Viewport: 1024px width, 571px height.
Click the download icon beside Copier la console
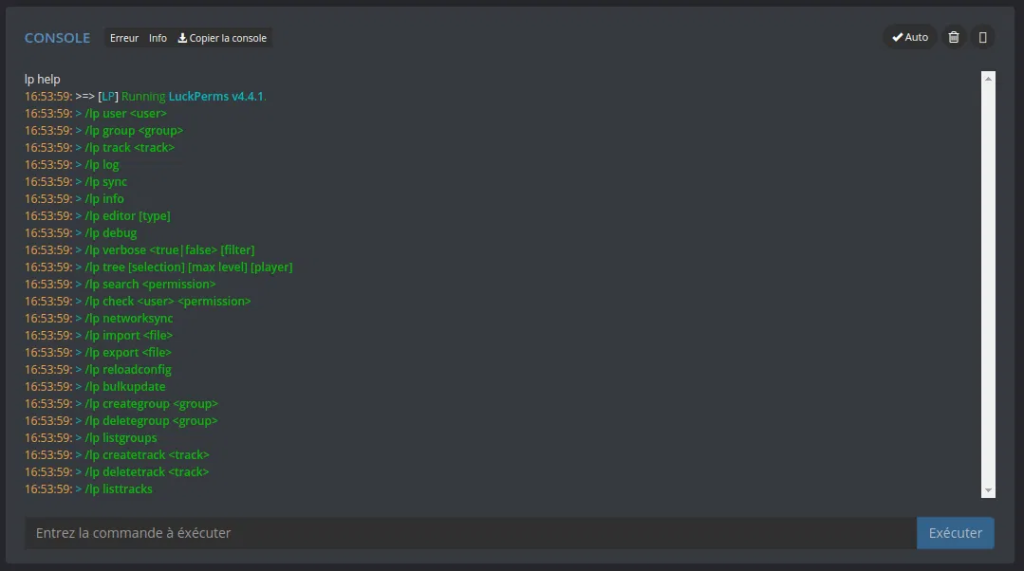[183, 38]
